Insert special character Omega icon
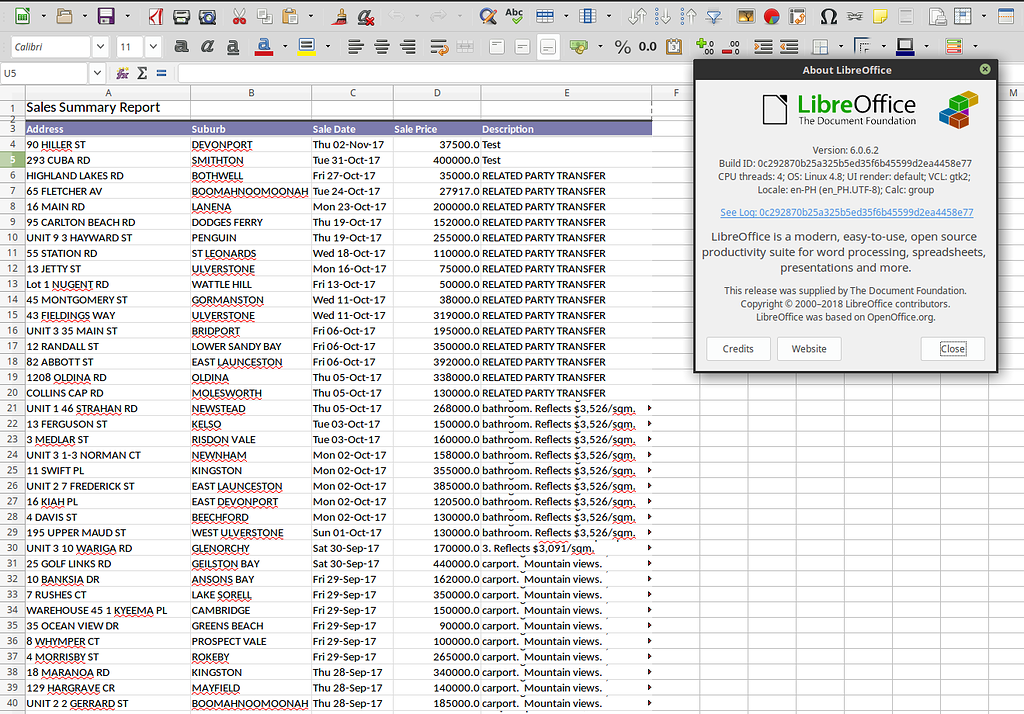The width and height of the screenshot is (1024, 714). point(828,16)
